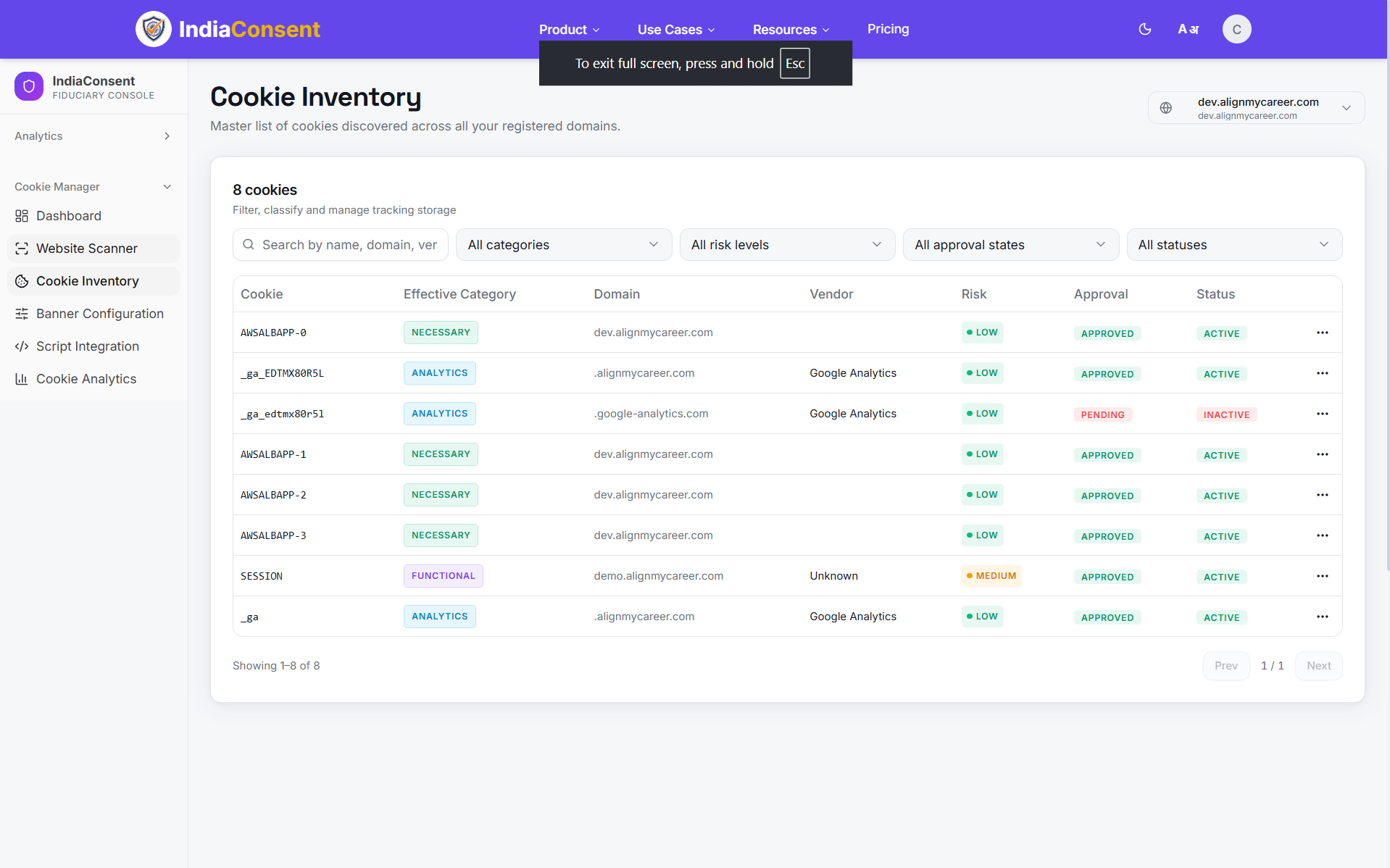Open actions menu for AWSALBAPP-0 row
1390x868 pixels.
pyautogui.click(x=1323, y=333)
